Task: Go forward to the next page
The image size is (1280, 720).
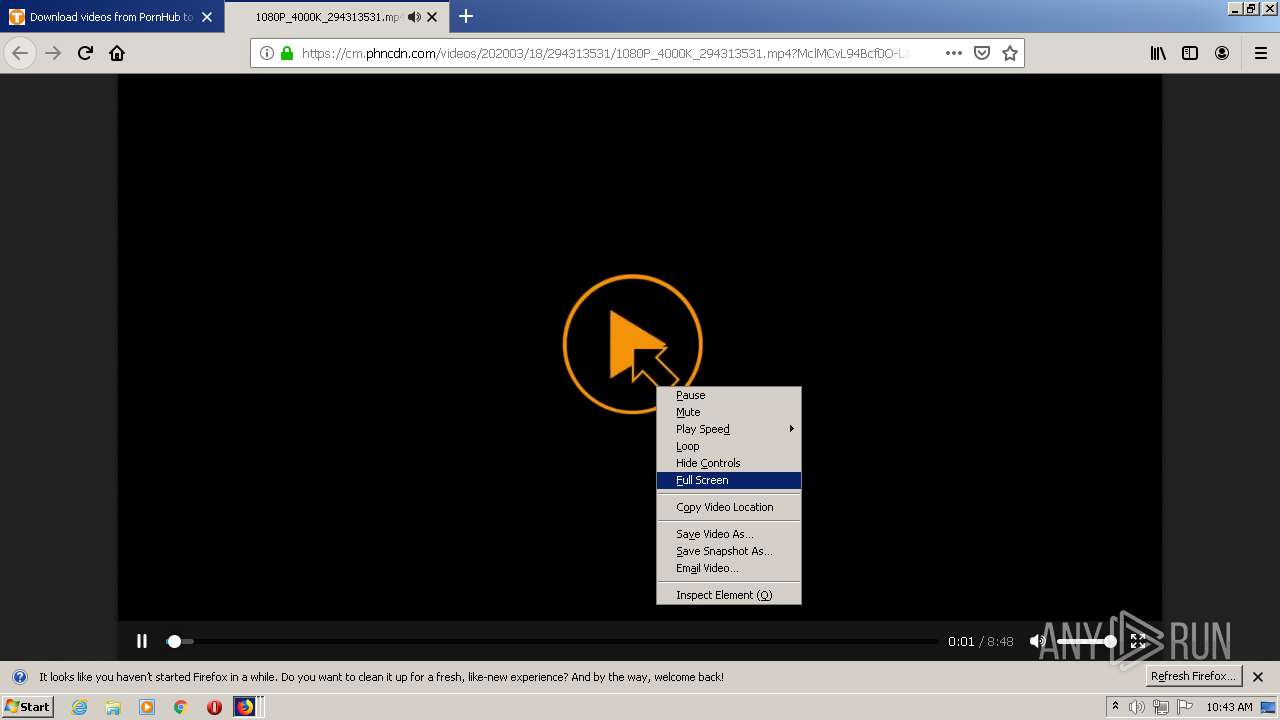Action: tap(53, 53)
